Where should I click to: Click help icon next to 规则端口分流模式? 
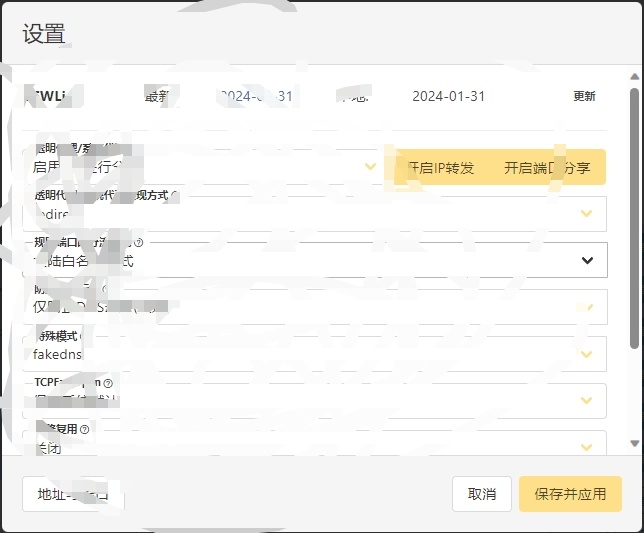(x=139, y=242)
